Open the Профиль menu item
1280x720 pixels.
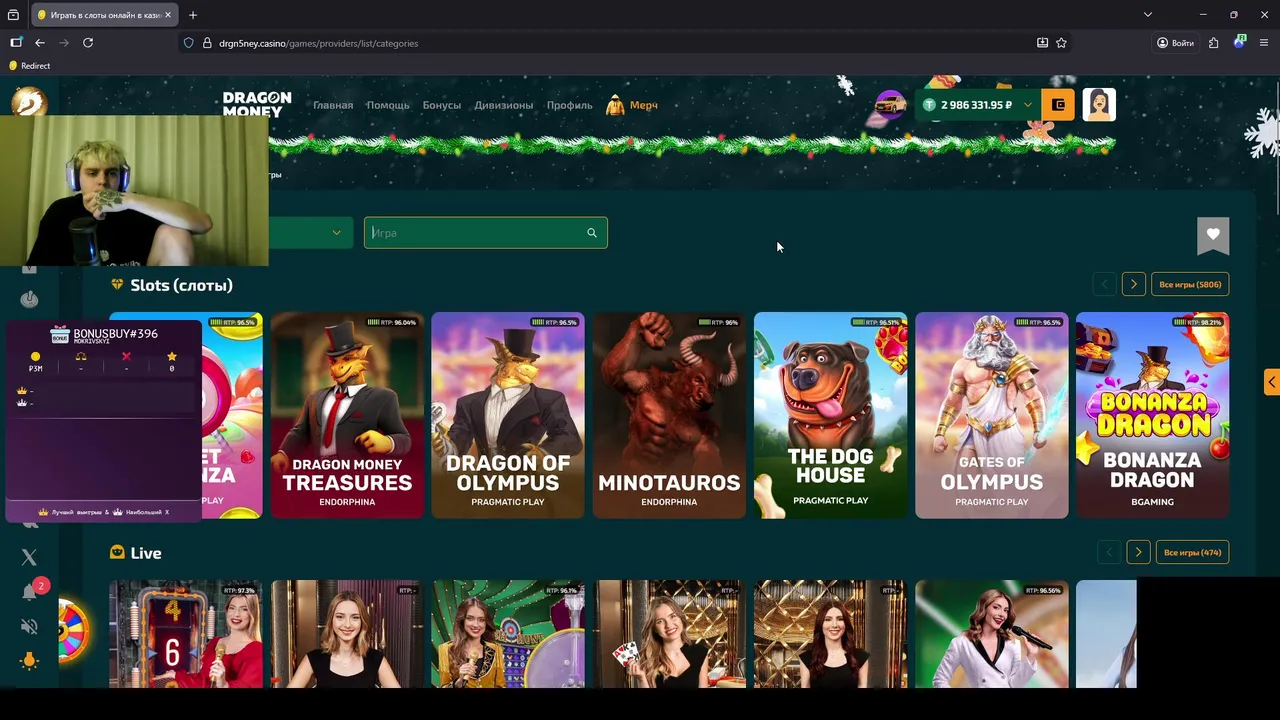570,105
